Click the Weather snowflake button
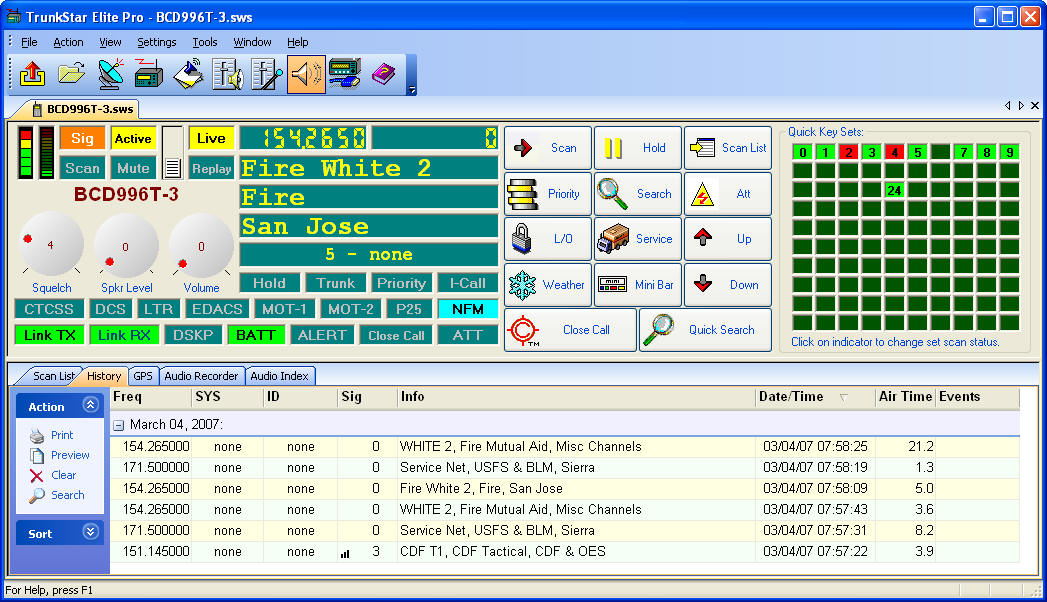Image resolution: width=1047 pixels, height=602 pixels. point(548,284)
